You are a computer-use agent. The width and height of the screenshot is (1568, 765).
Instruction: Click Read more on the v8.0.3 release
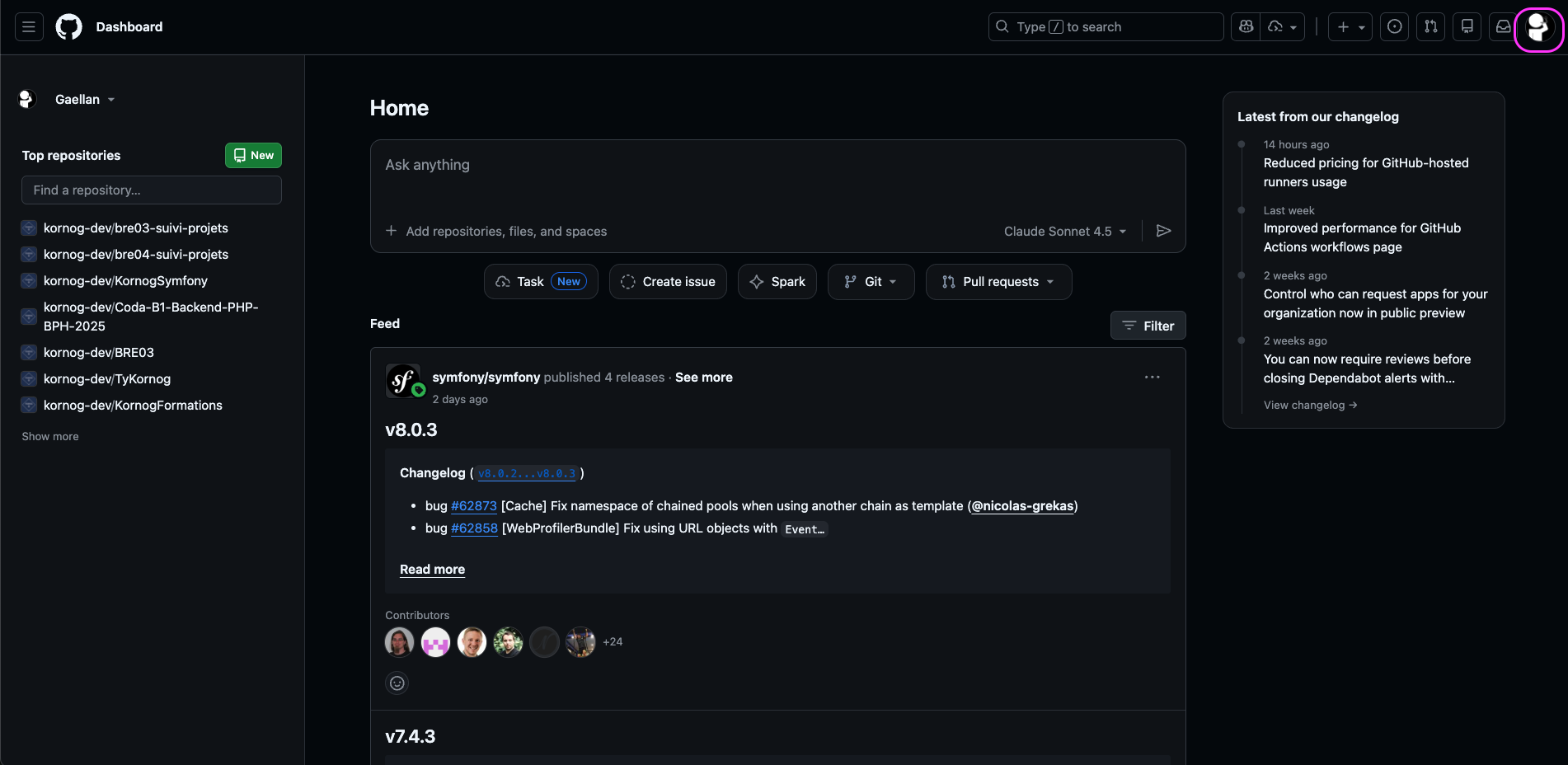[x=432, y=569]
